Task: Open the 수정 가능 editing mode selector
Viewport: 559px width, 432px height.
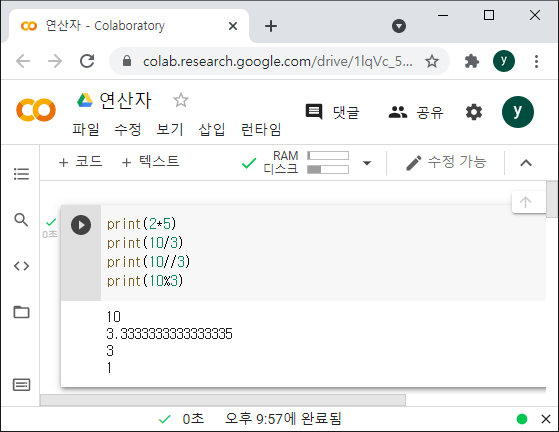Action: [x=446, y=163]
